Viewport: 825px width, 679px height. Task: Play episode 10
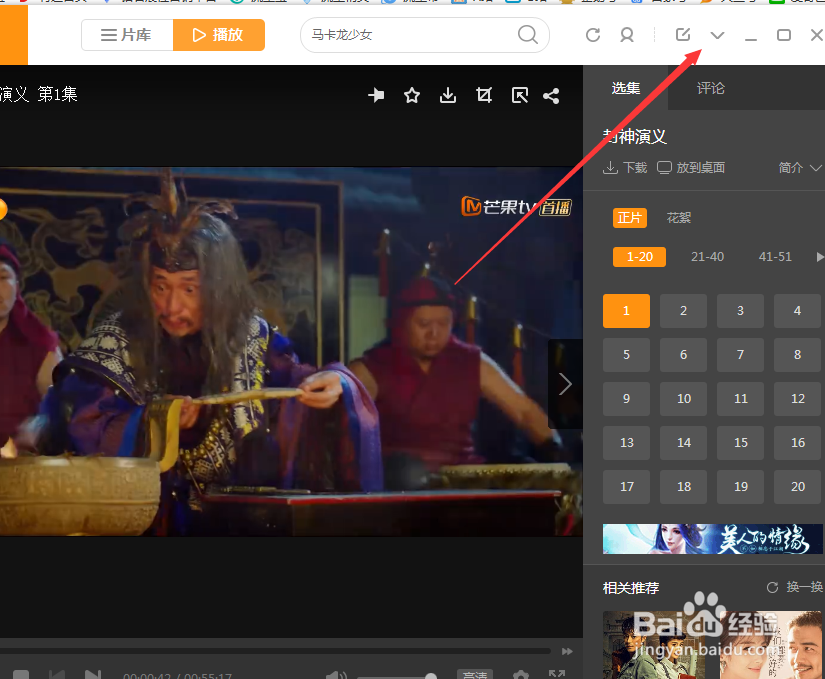point(683,399)
